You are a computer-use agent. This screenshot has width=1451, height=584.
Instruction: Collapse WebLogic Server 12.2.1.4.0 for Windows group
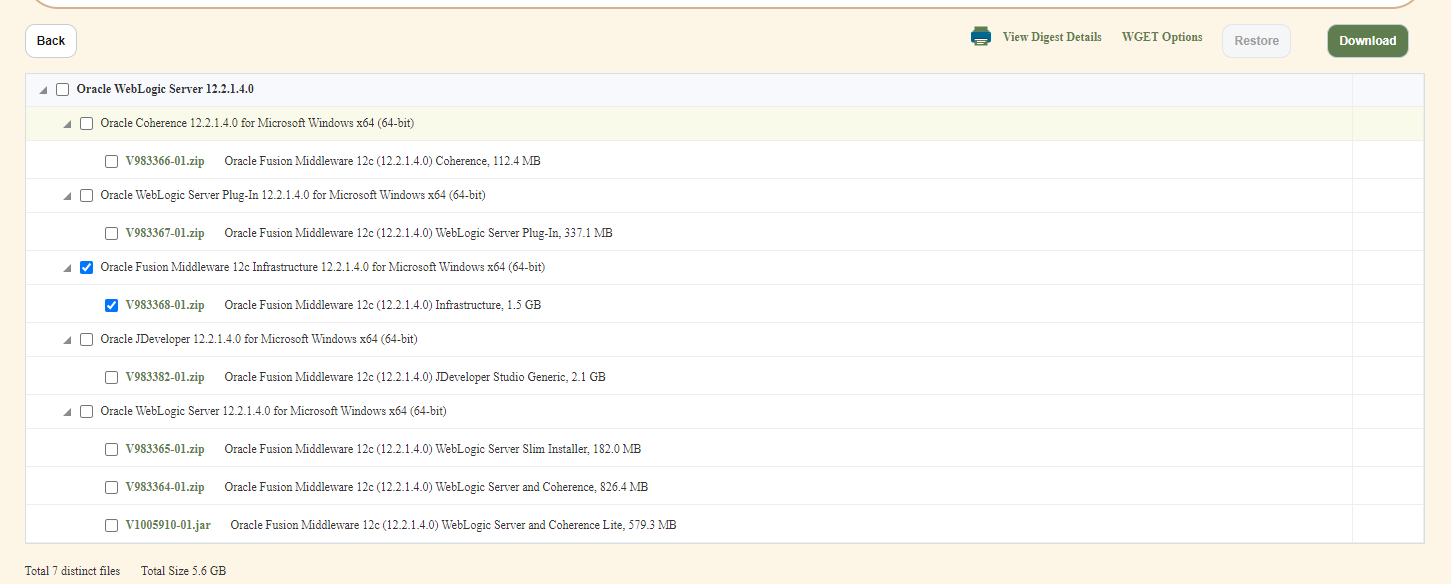coord(67,412)
